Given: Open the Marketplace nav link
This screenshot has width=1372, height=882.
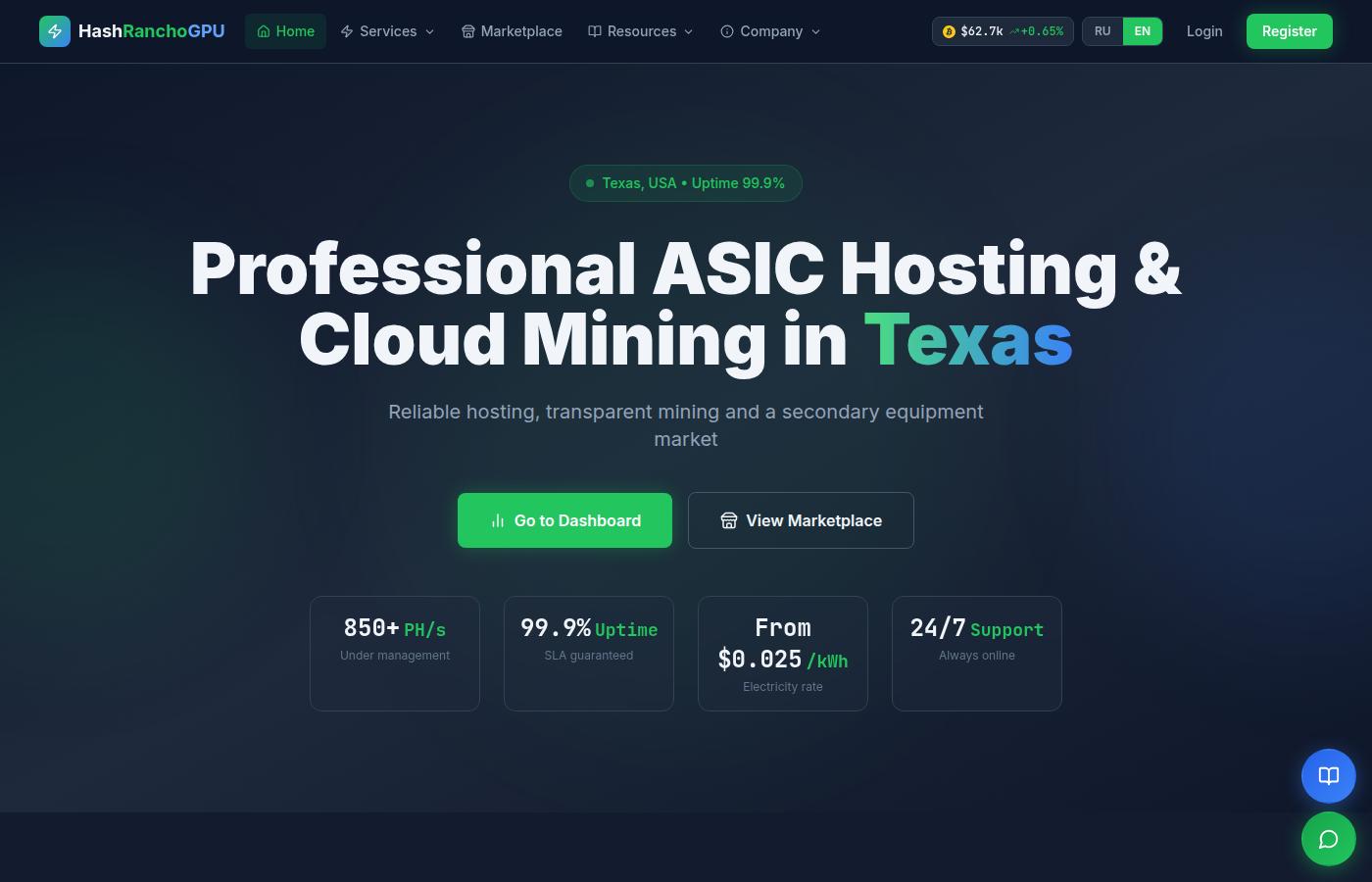Looking at the screenshot, I should (512, 31).
